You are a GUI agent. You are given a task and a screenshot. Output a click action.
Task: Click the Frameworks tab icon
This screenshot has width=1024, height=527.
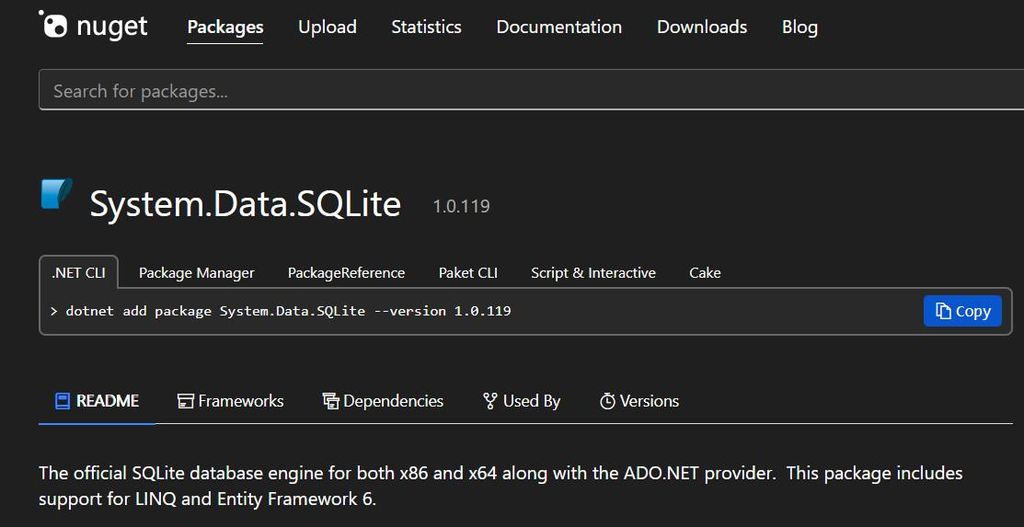point(185,401)
